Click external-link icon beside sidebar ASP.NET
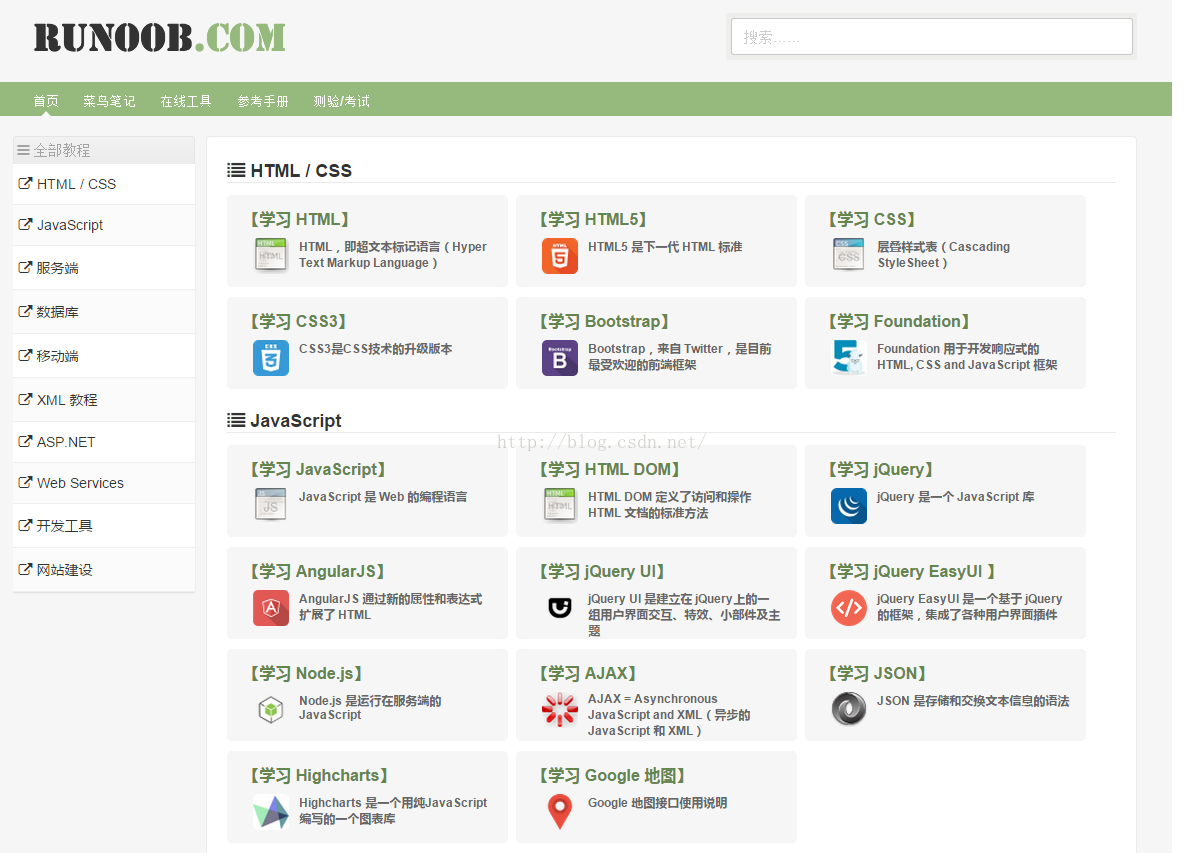Viewport: 1185px width, 862px height. click(x=26, y=446)
